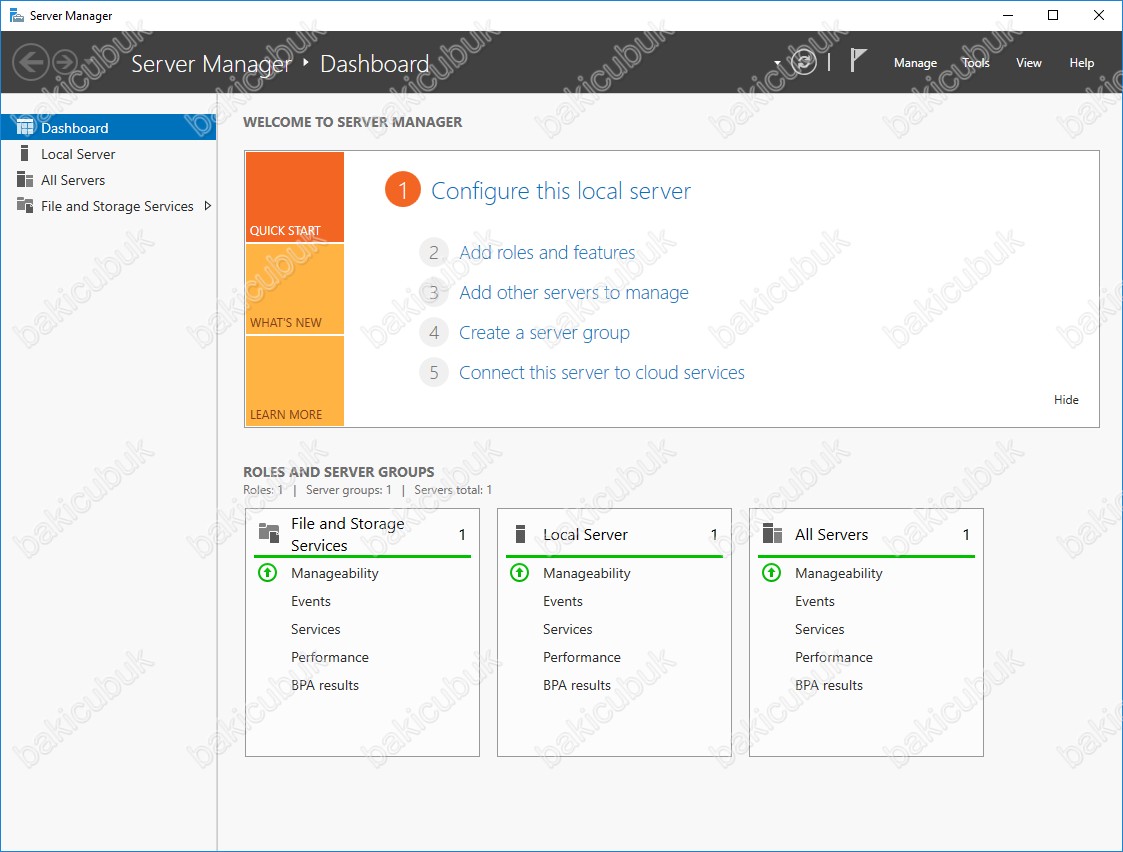Image resolution: width=1123 pixels, height=852 pixels.
Task: Open the notifications flag
Action: (857, 61)
